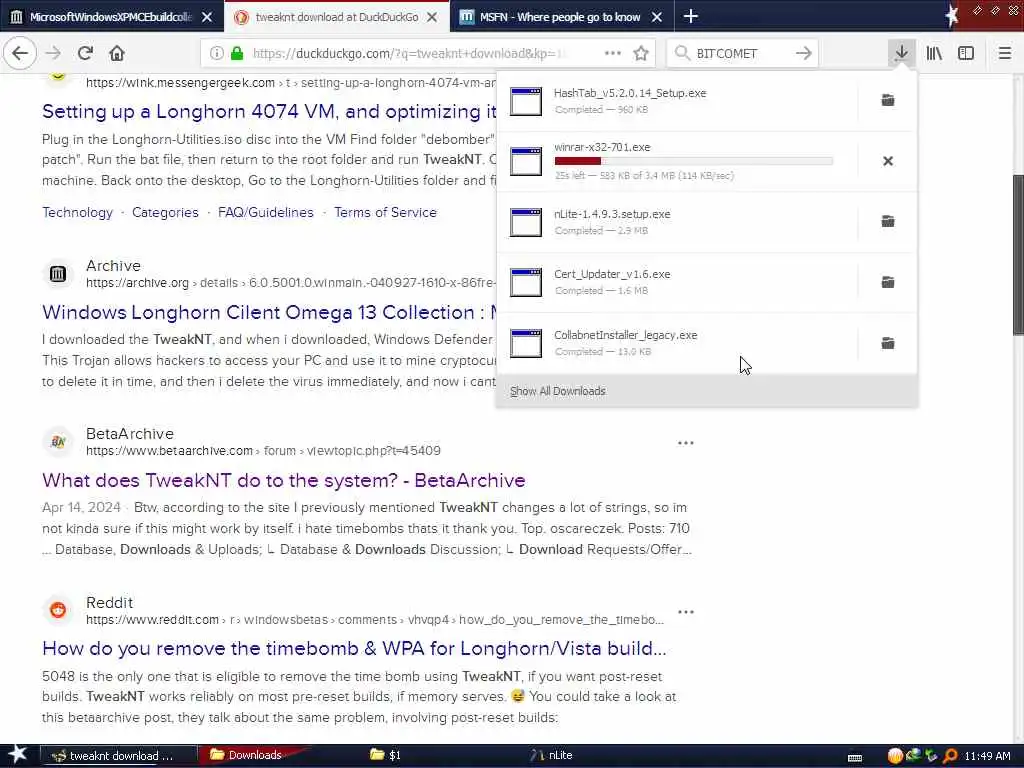Switch to nLite taskbar window

coord(551,756)
